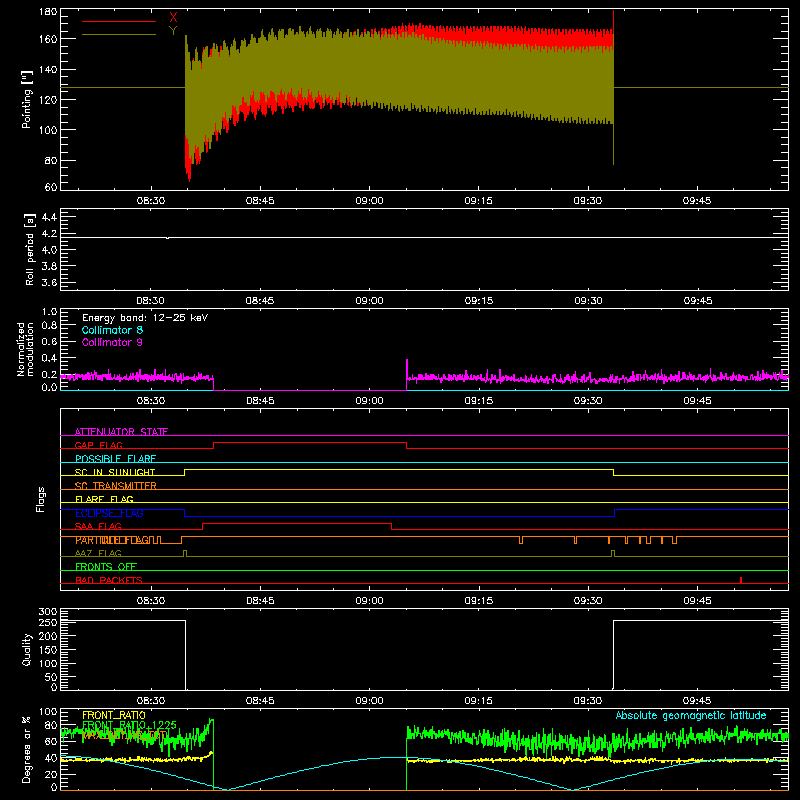Click the orange 'PARTICLE_FLAG' label
Image resolution: width=800 pixels, height=800 pixels.
click(112, 540)
